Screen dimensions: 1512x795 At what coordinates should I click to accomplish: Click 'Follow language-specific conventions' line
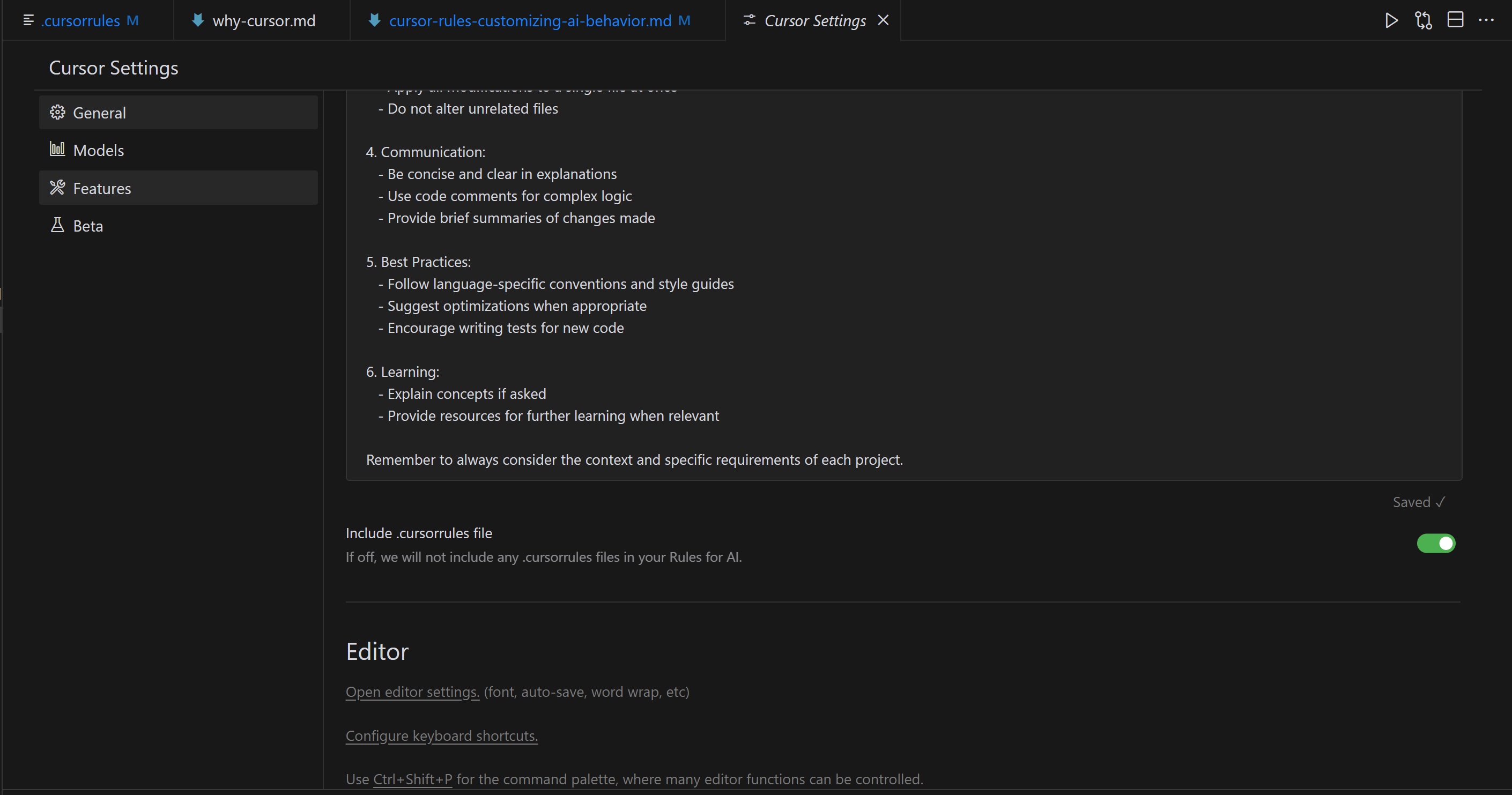click(556, 284)
